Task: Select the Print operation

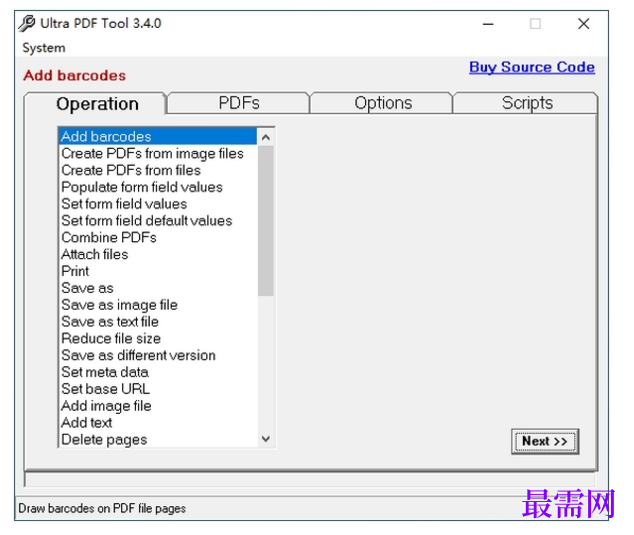Action: tap(158, 271)
